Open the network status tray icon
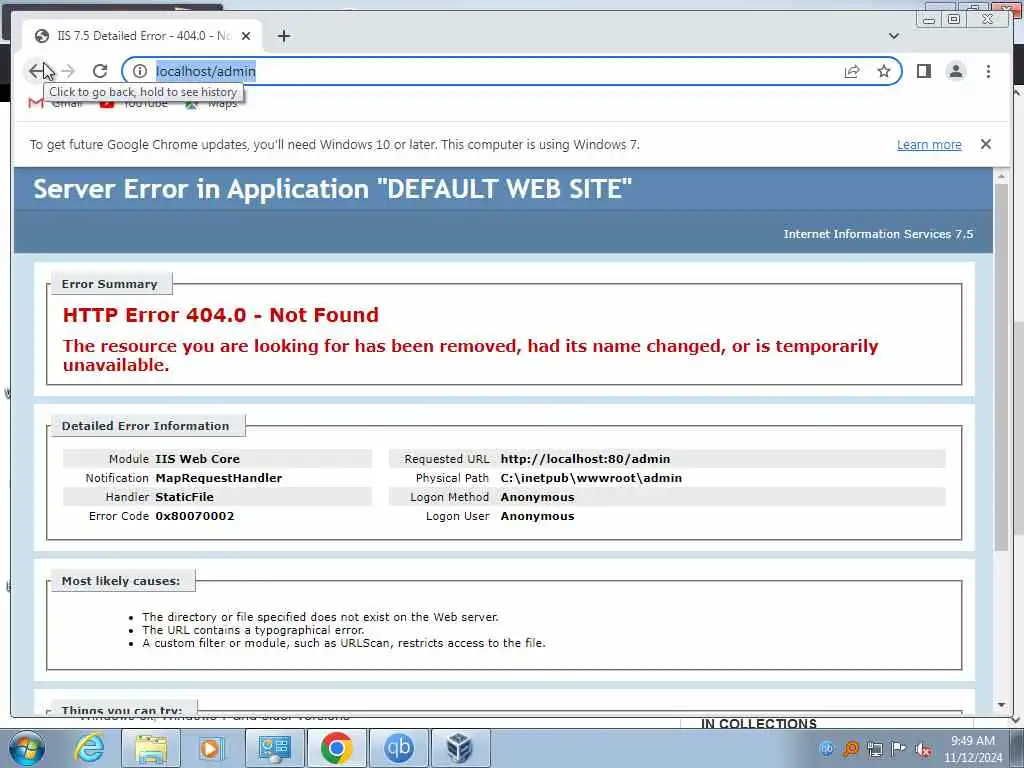 point(875,749)
